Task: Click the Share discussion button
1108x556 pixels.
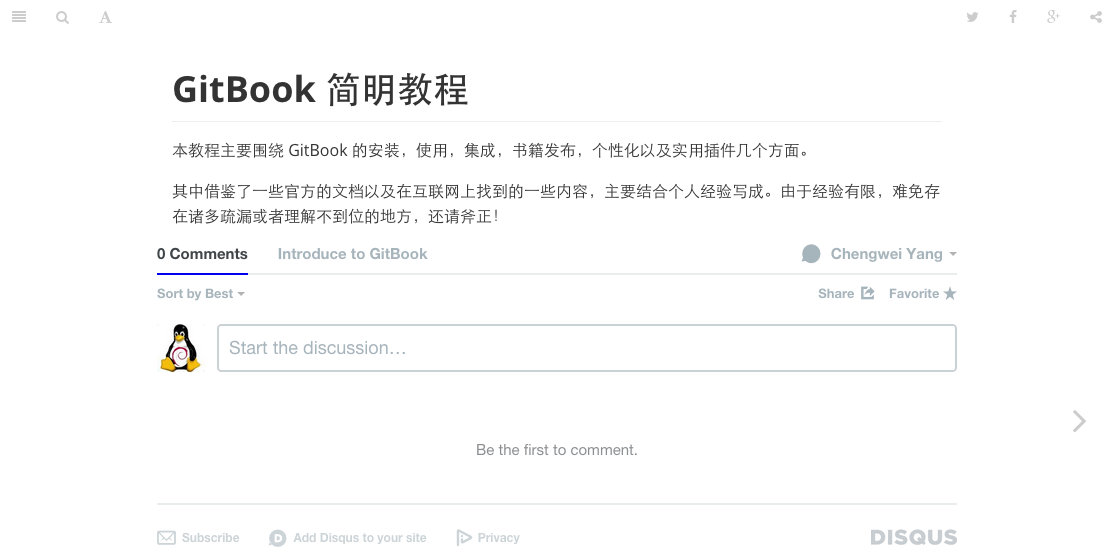Action: (846, 294)
